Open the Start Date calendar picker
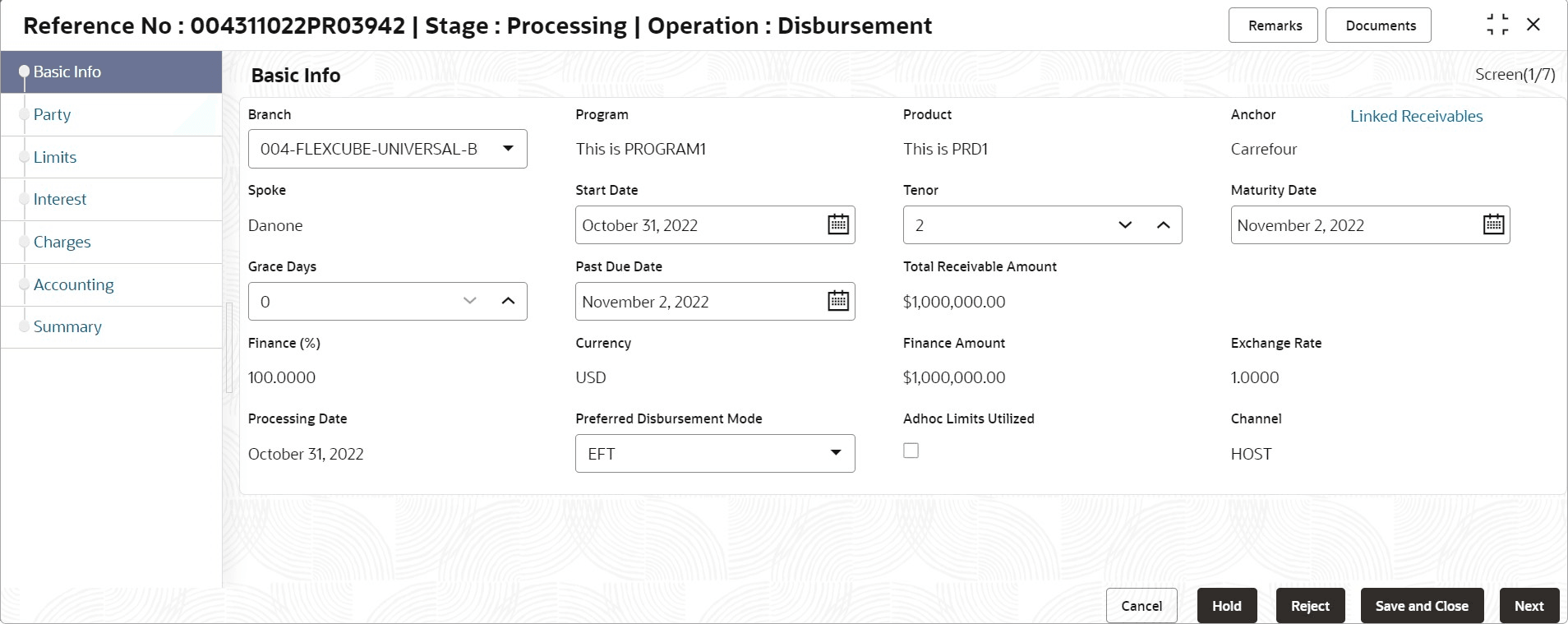Screen dimensions: 1568x624 837,224
